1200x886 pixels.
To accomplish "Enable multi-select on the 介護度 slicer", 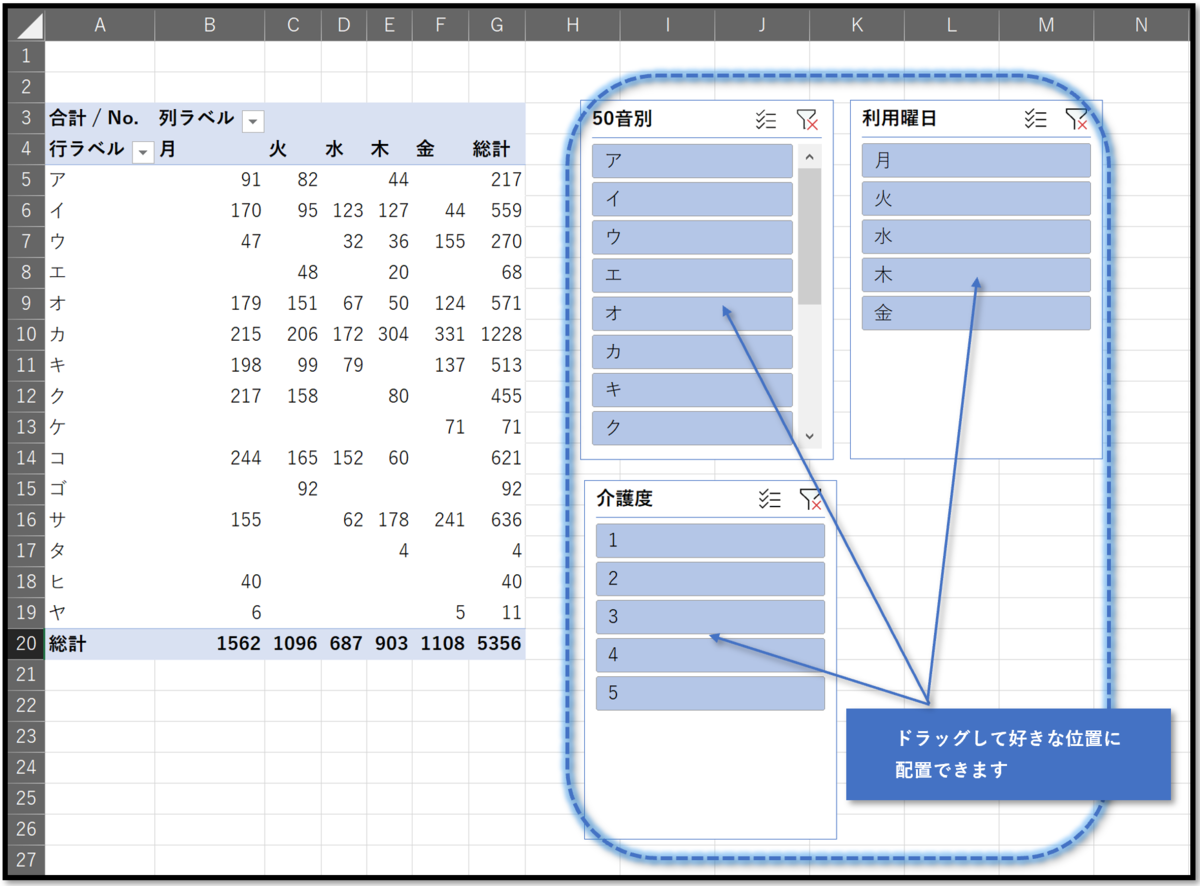I will click(769, 498).
